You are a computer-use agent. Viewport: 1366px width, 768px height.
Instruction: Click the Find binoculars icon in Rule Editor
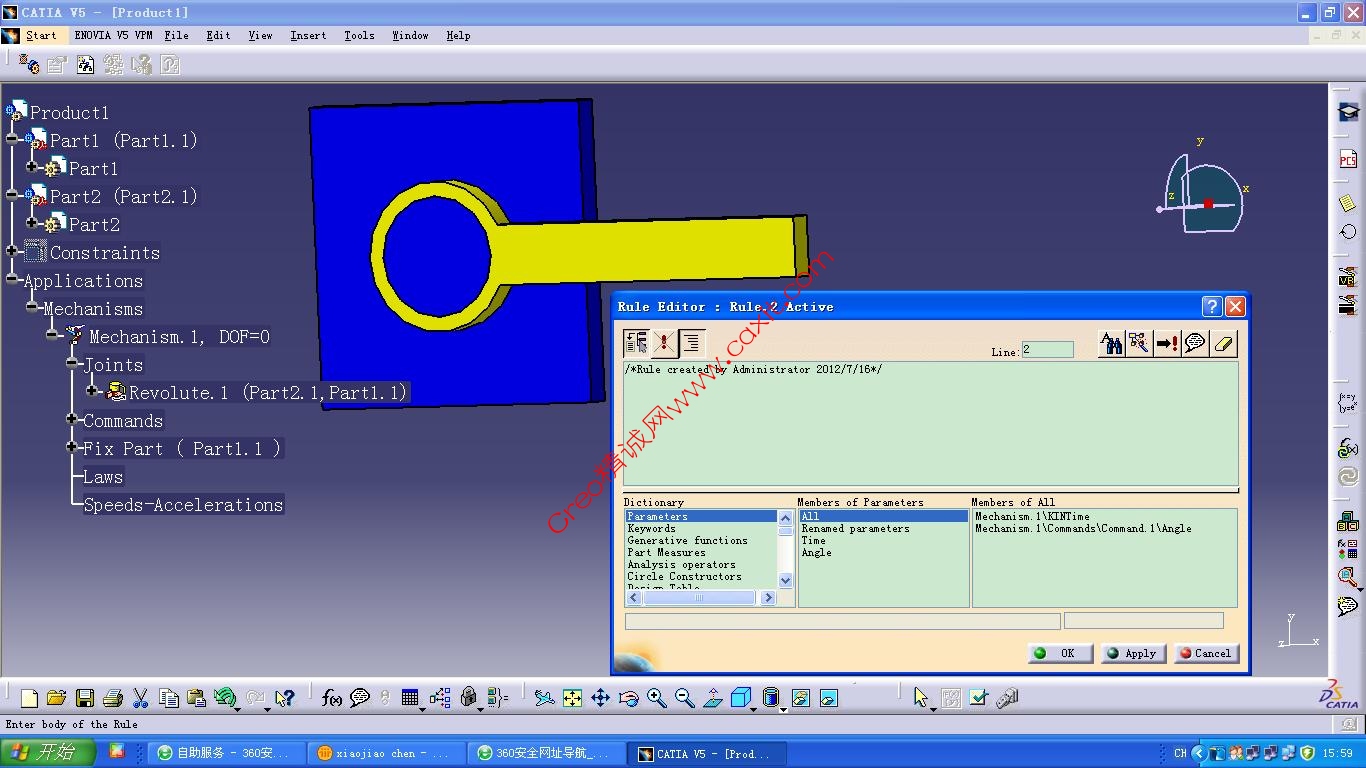coord(1112,343)
